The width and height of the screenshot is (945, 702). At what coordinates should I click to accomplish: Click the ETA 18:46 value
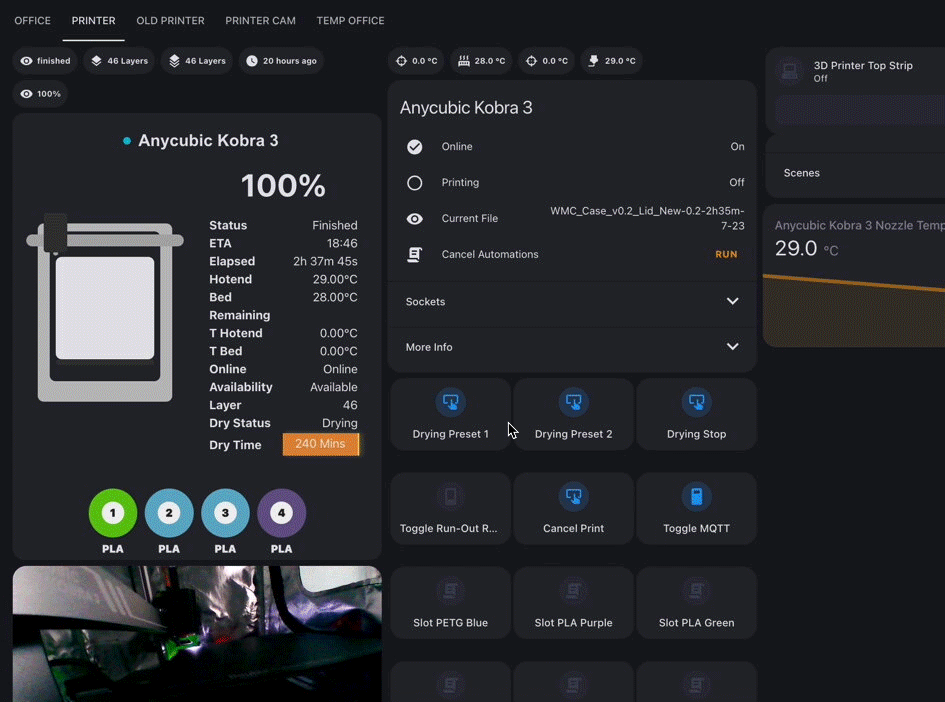(x=342, y=243)
